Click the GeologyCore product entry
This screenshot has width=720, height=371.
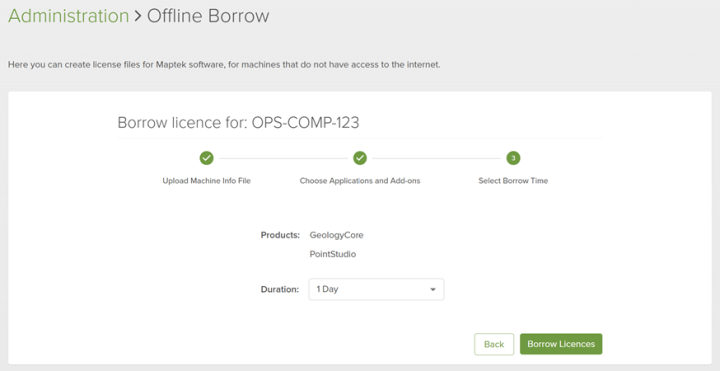(x=337, y=235)
